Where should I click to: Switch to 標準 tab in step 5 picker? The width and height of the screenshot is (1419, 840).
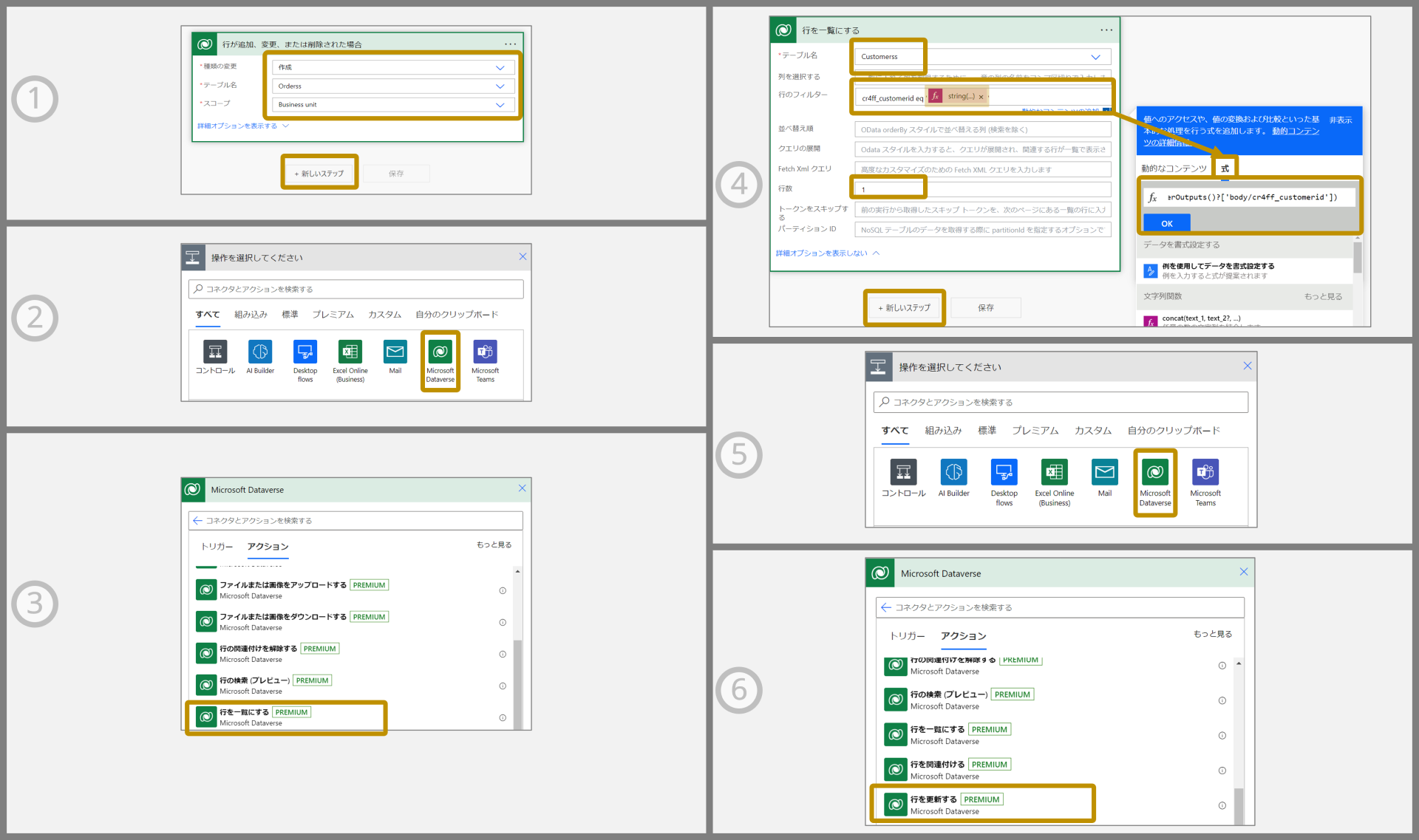[987, 430]
